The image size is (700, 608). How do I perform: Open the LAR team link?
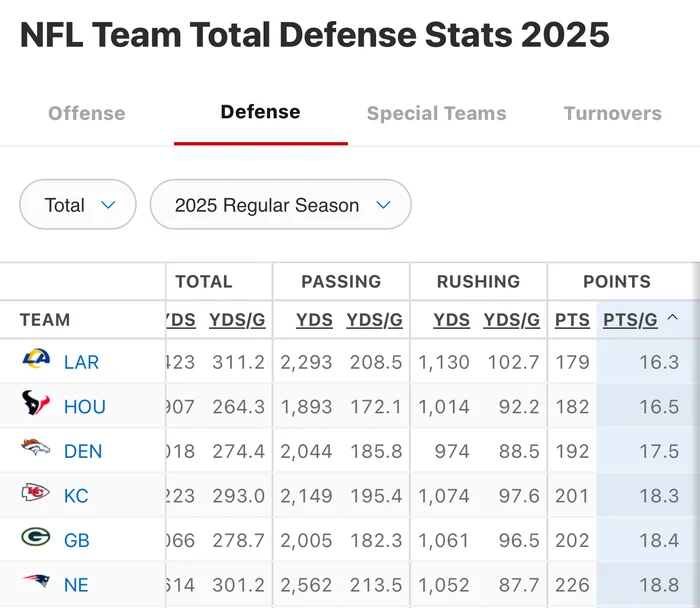81,362
